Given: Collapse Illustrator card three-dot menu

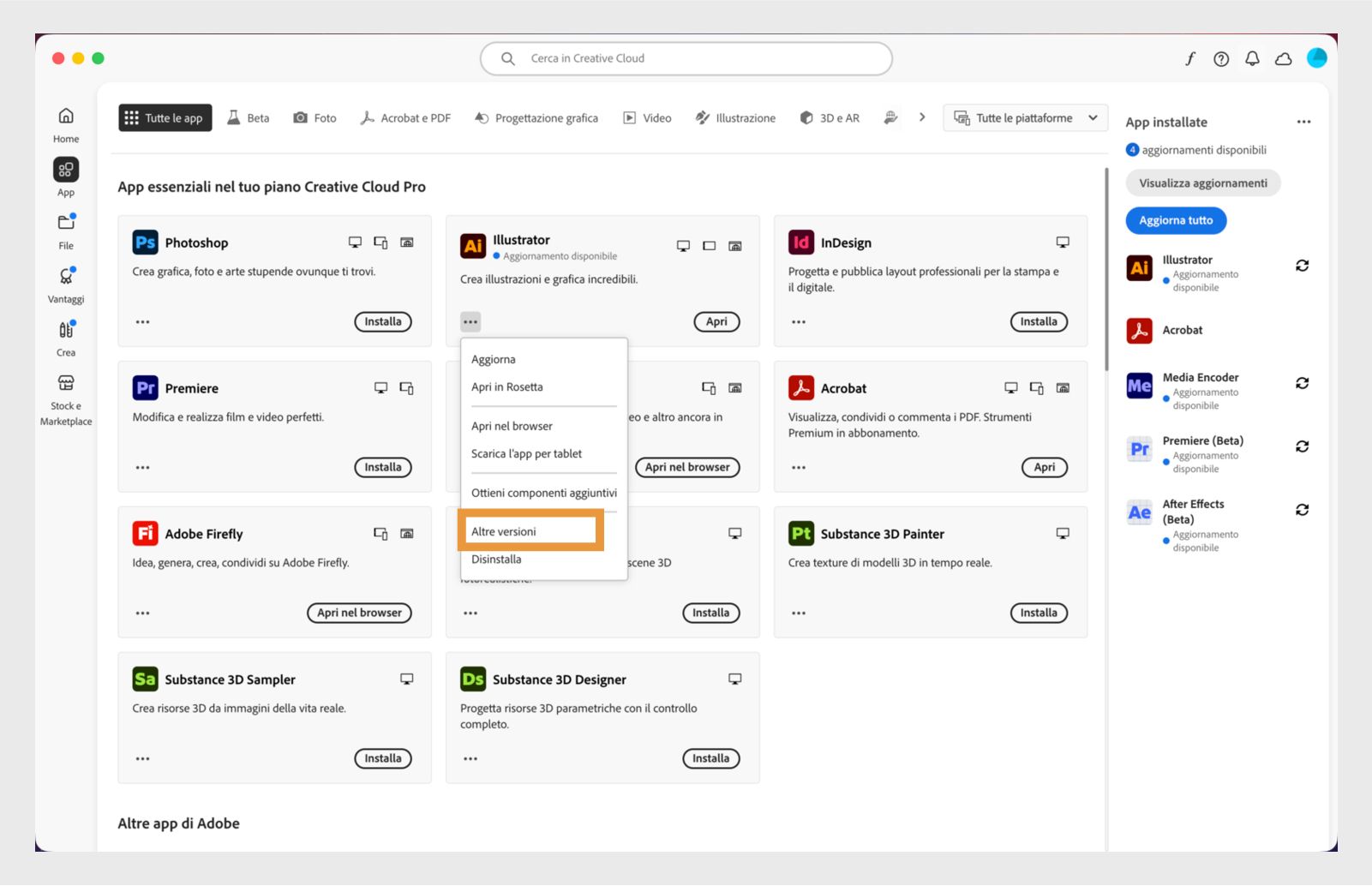Looking at the screenshot, I should click(x=470, y=322).
